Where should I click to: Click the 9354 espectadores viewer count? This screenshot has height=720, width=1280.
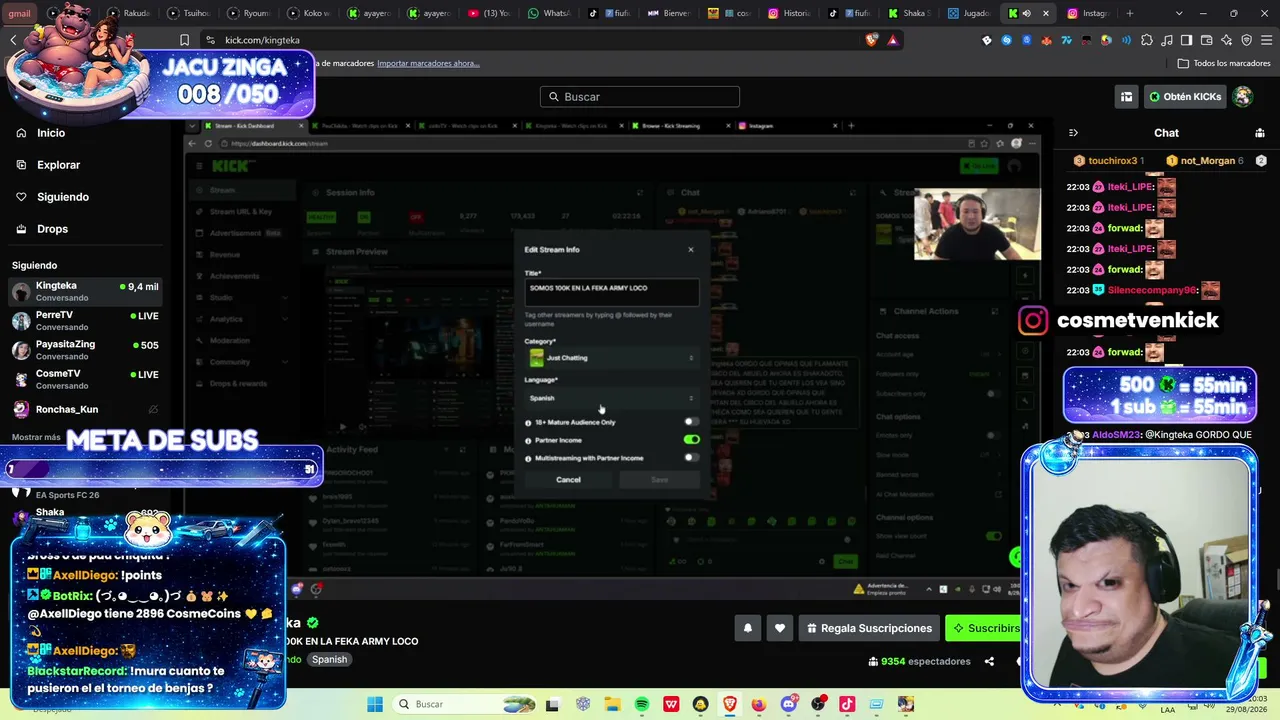coord(919,661)
